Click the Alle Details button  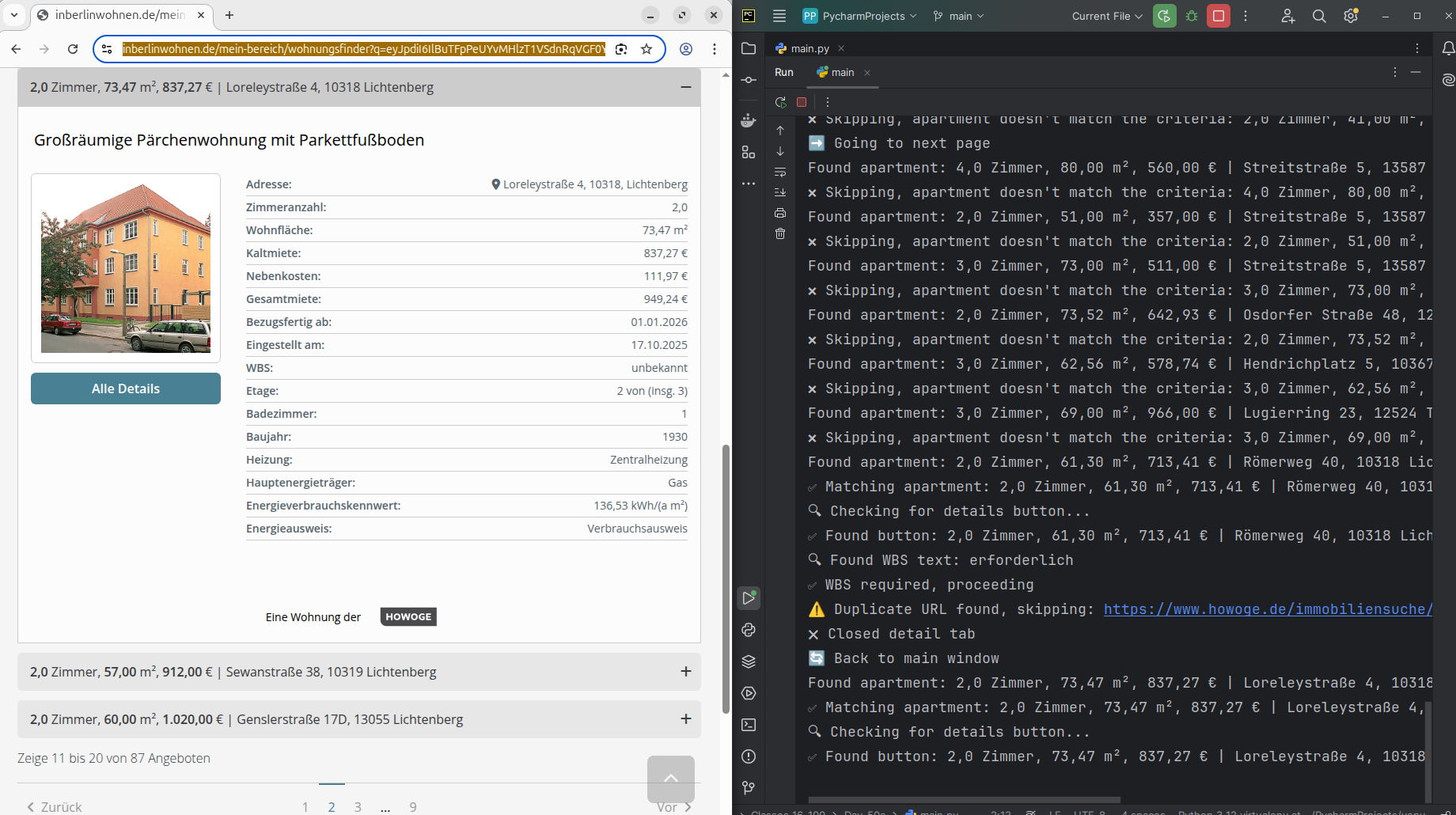[126, 389]
